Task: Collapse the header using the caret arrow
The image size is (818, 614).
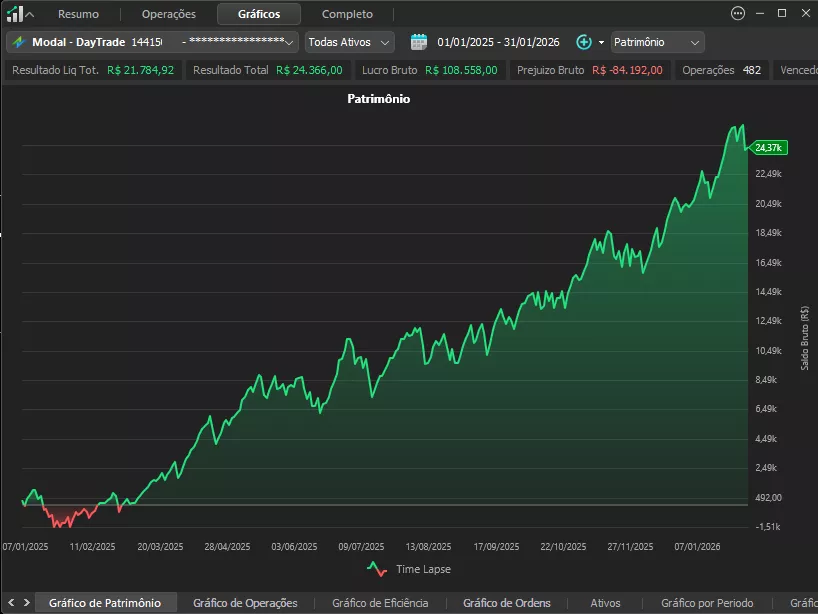Action: (x=30, y=15)
